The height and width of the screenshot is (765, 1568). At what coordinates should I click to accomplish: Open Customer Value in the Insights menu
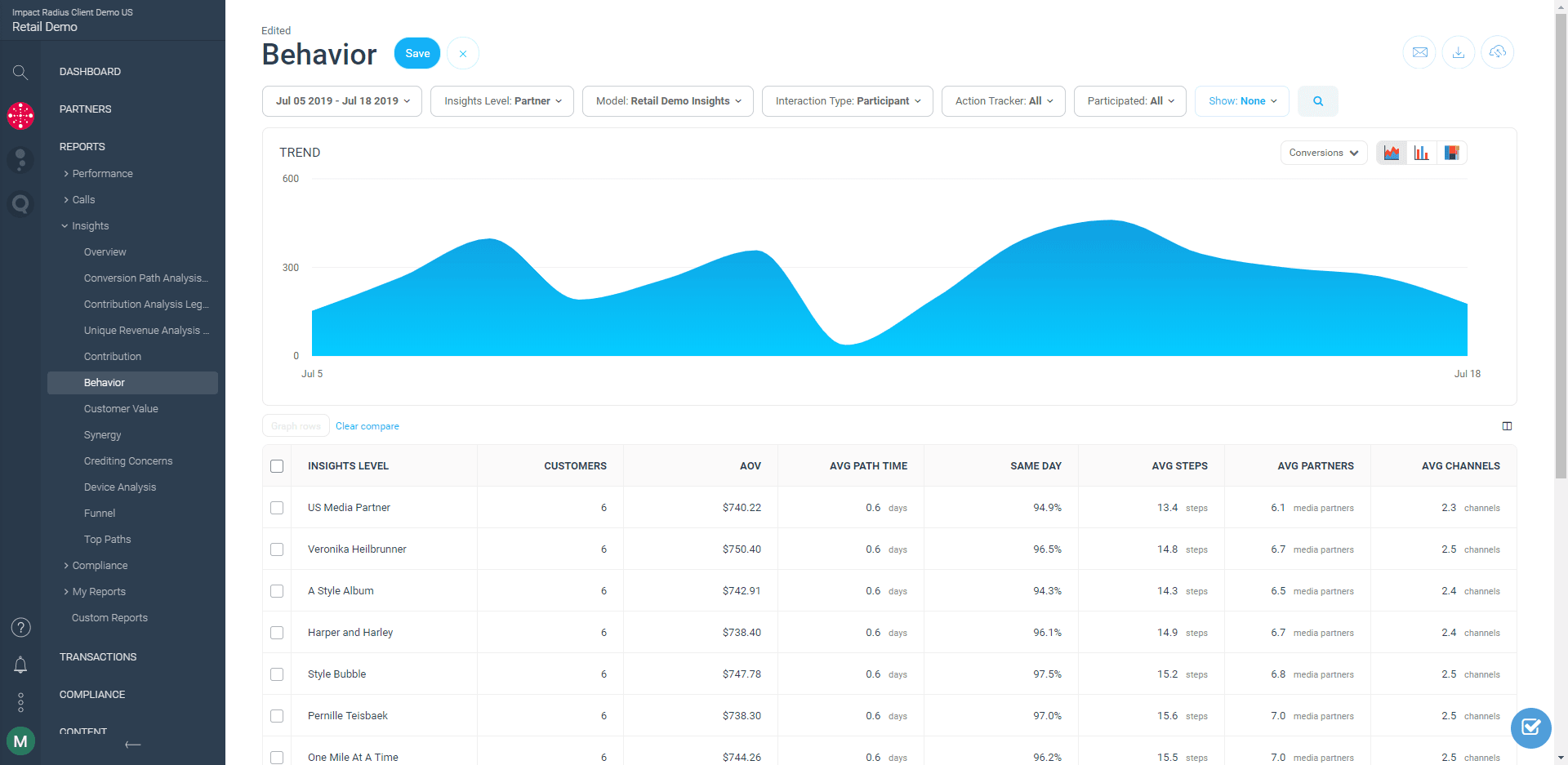tap(121, 409)
